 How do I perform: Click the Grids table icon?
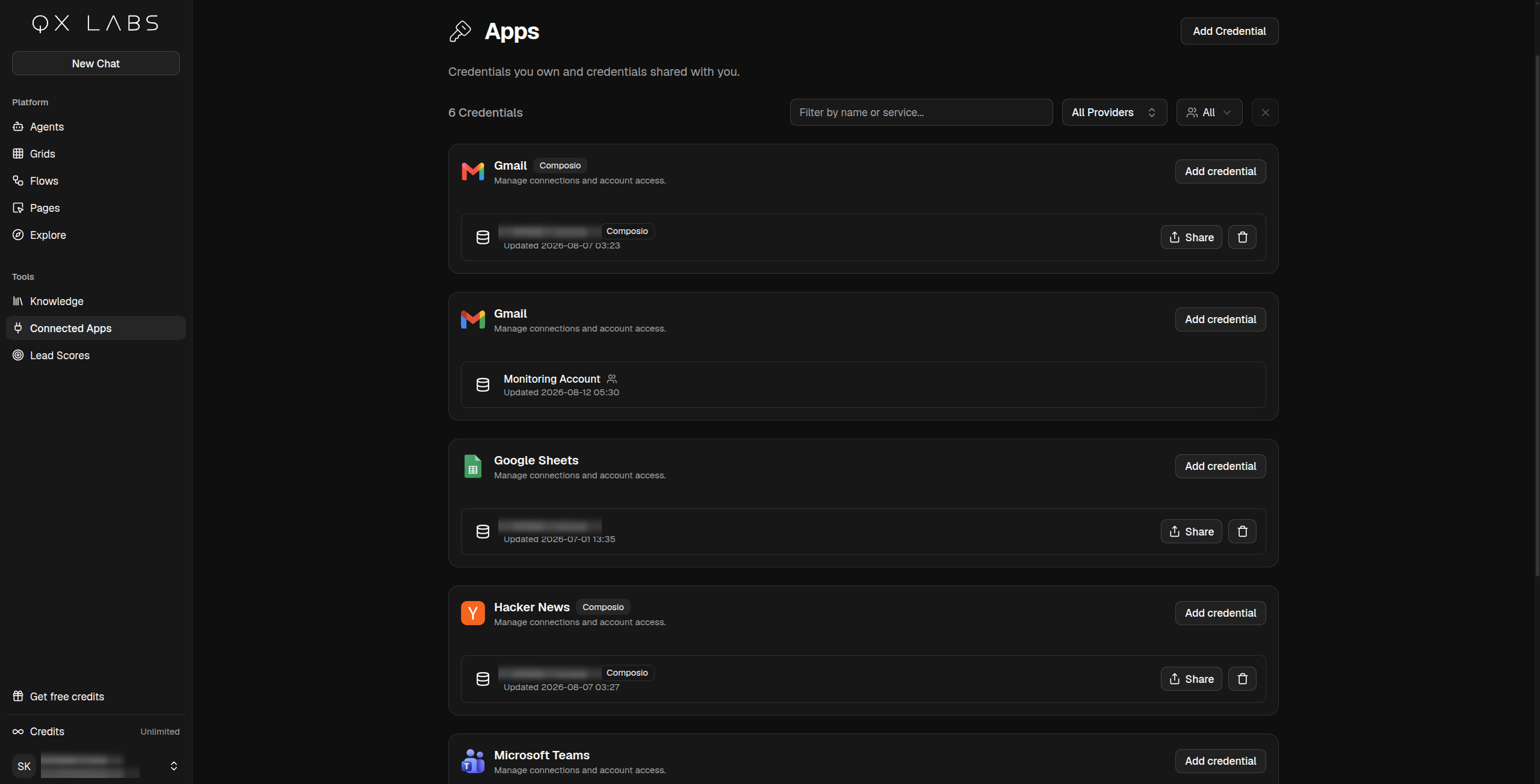tap(18, 153)
